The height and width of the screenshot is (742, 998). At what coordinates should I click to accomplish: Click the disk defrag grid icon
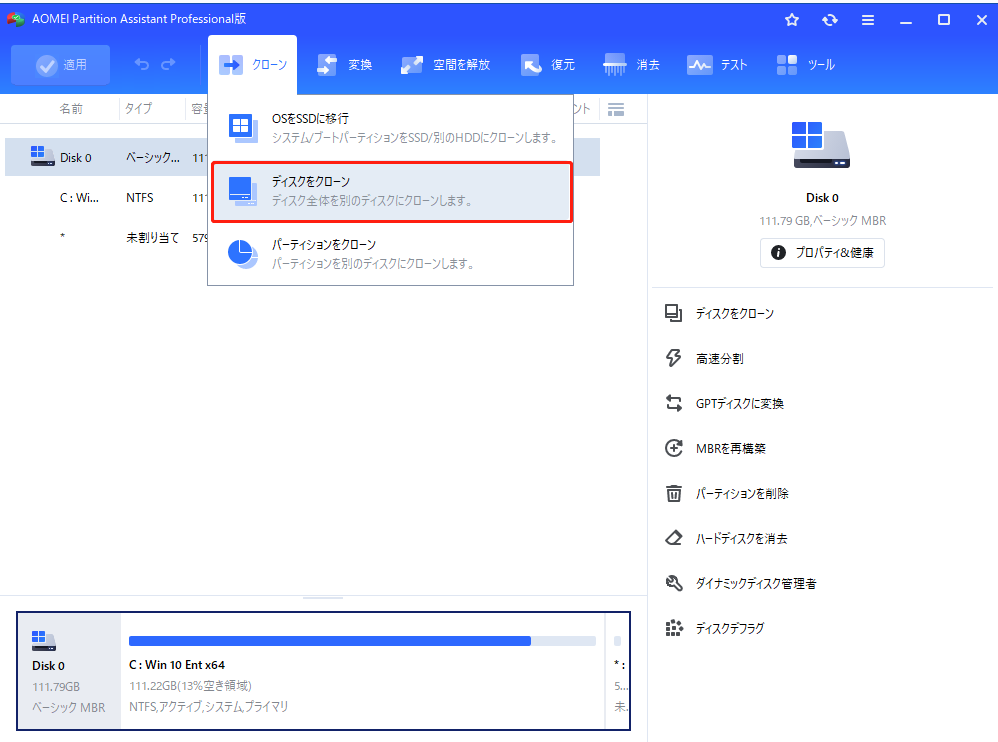673,628
